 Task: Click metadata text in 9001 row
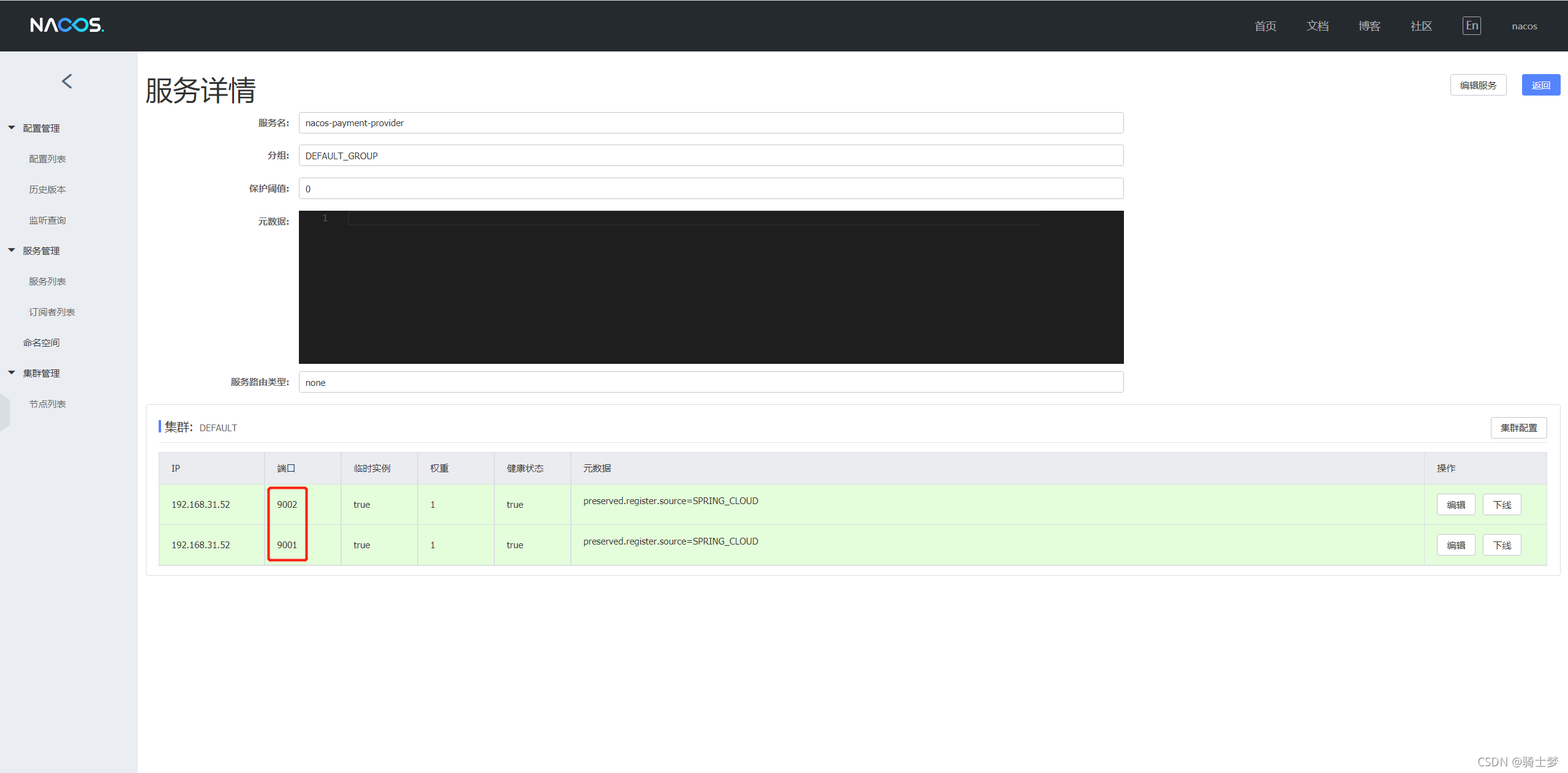tap(671, 541)
